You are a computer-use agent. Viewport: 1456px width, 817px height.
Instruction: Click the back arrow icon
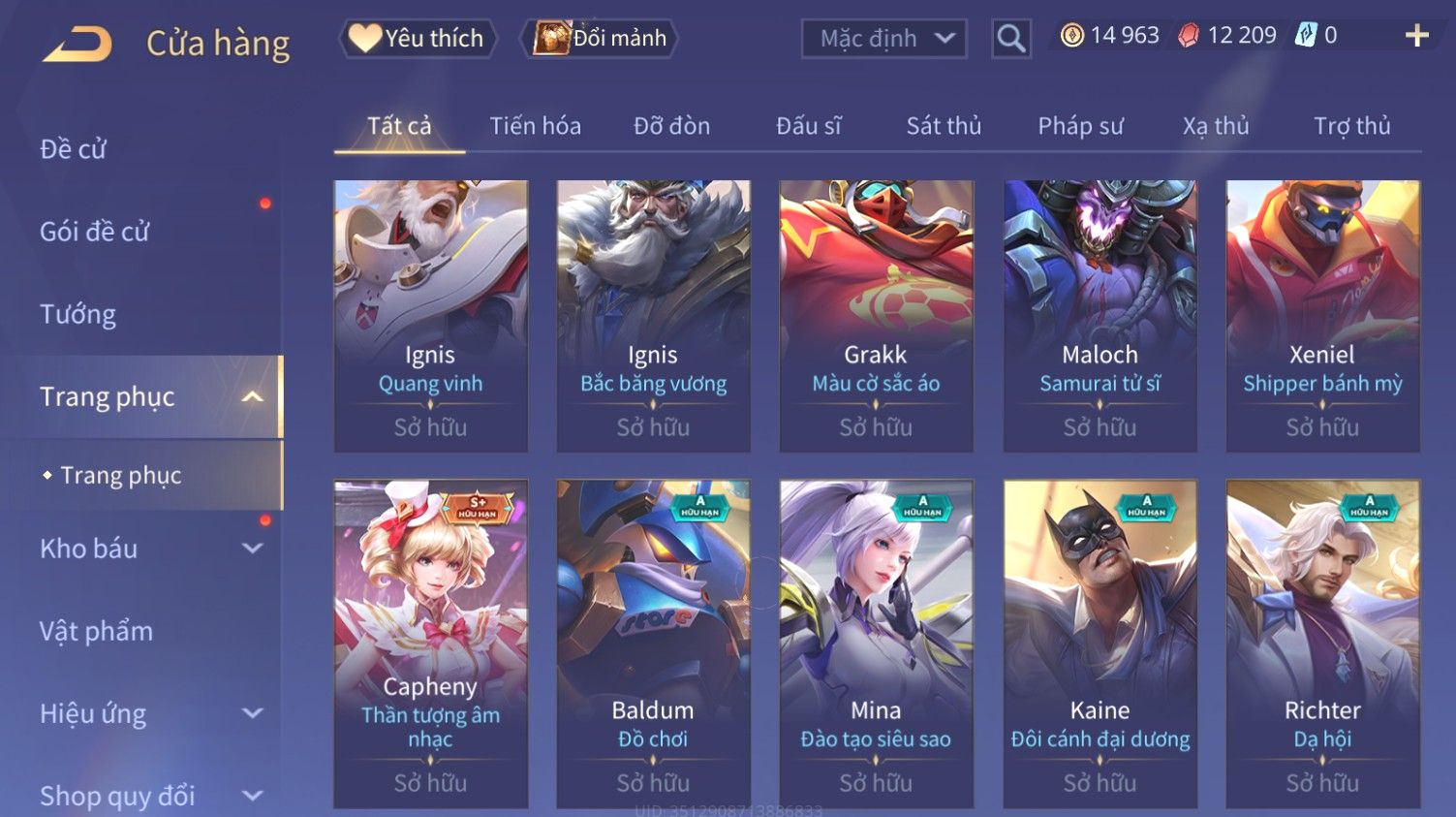pos(77,44)
